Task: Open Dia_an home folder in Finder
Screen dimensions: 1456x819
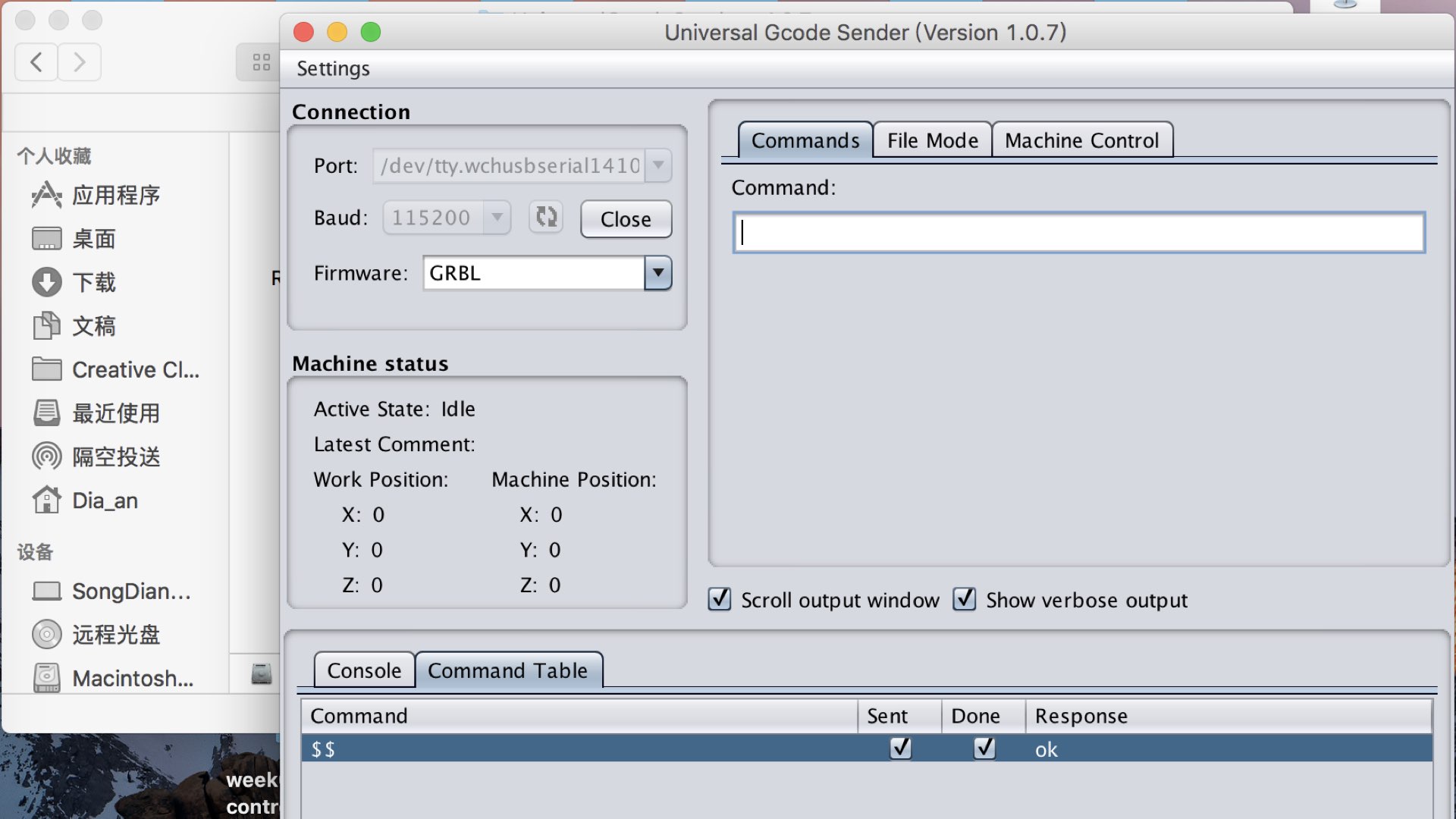Action: tap(84, 500)
